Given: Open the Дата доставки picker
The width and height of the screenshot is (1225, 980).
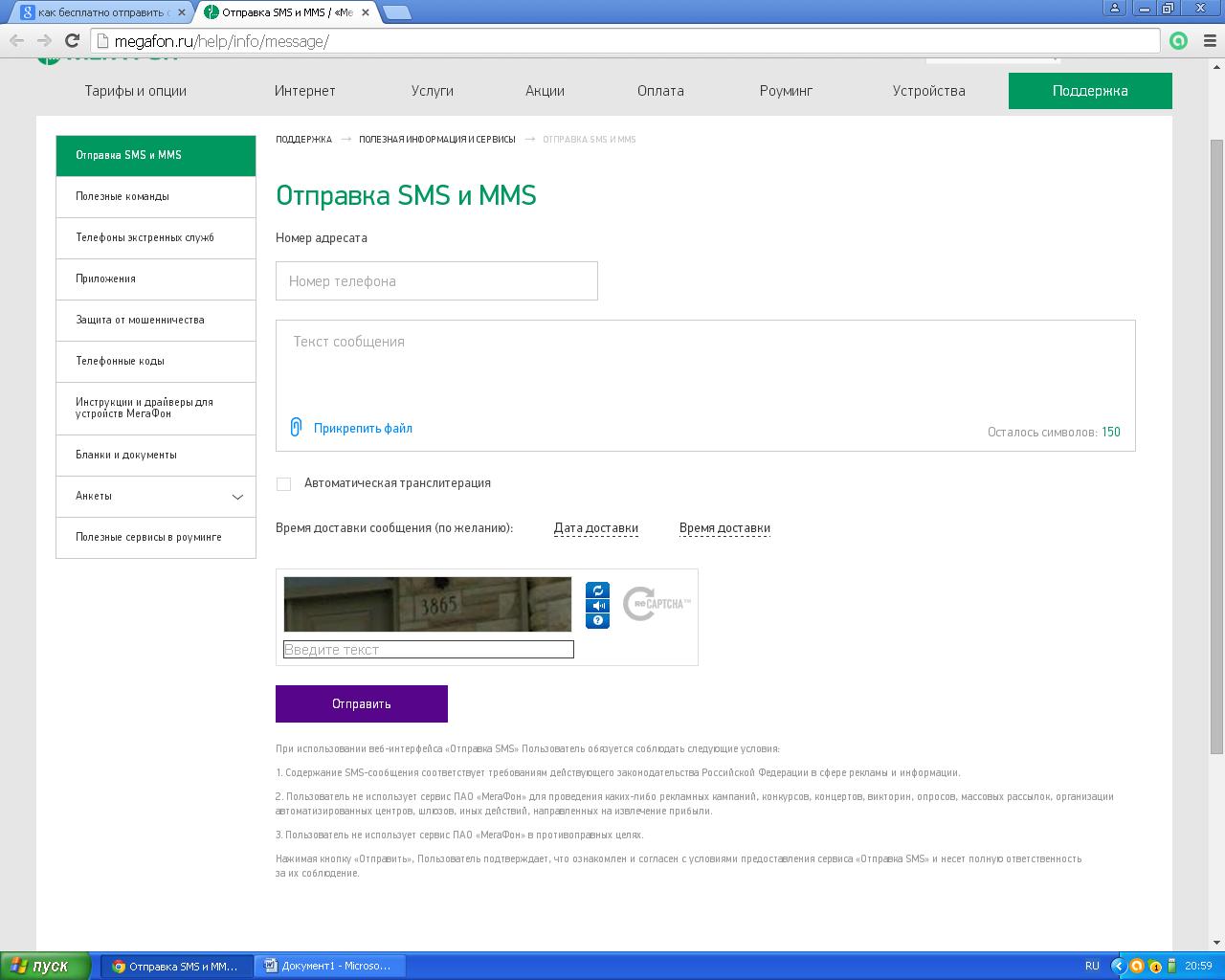Looking at the screenshot, I should (x=595, y=528).
